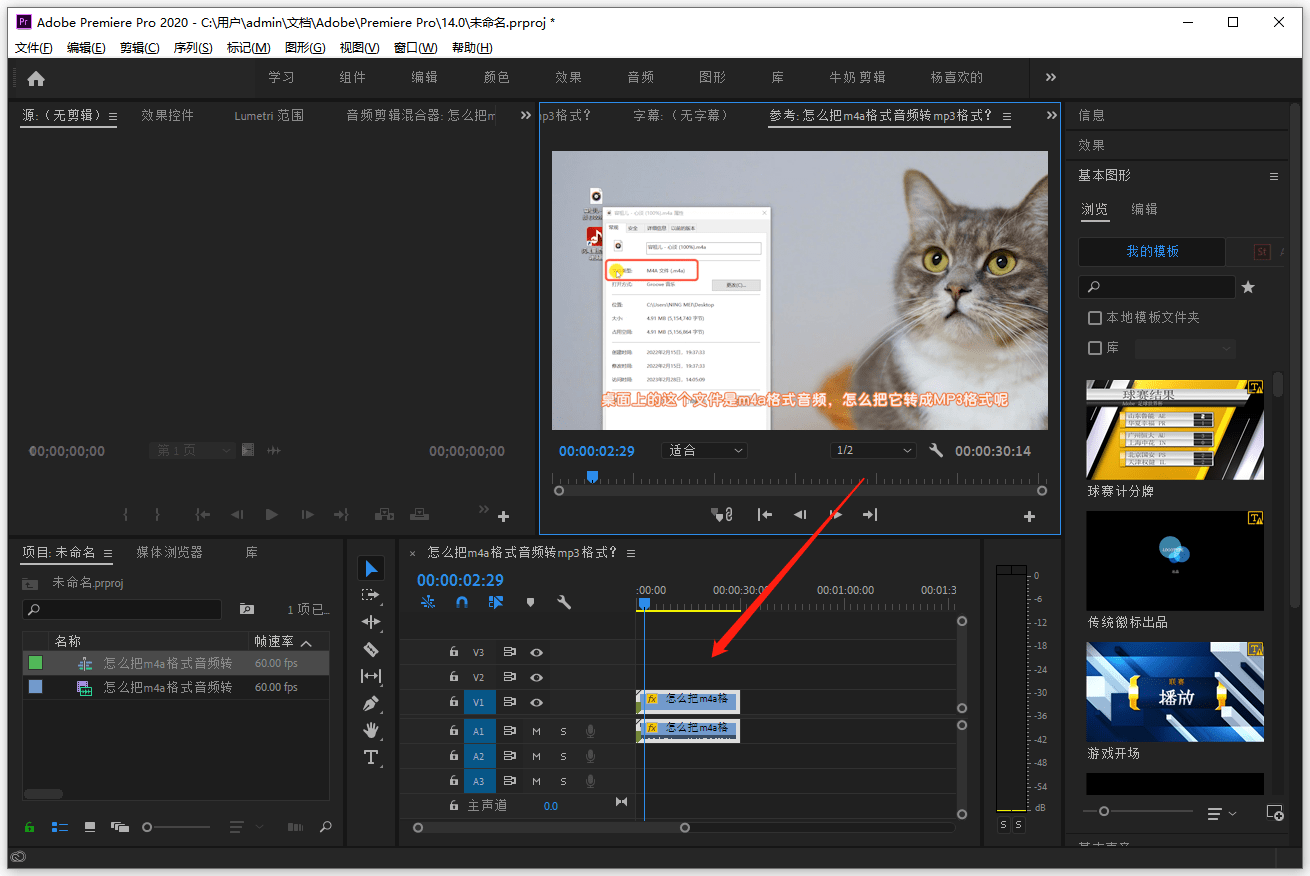
Task: Click the project panel search field
Action: click(122, 609)
